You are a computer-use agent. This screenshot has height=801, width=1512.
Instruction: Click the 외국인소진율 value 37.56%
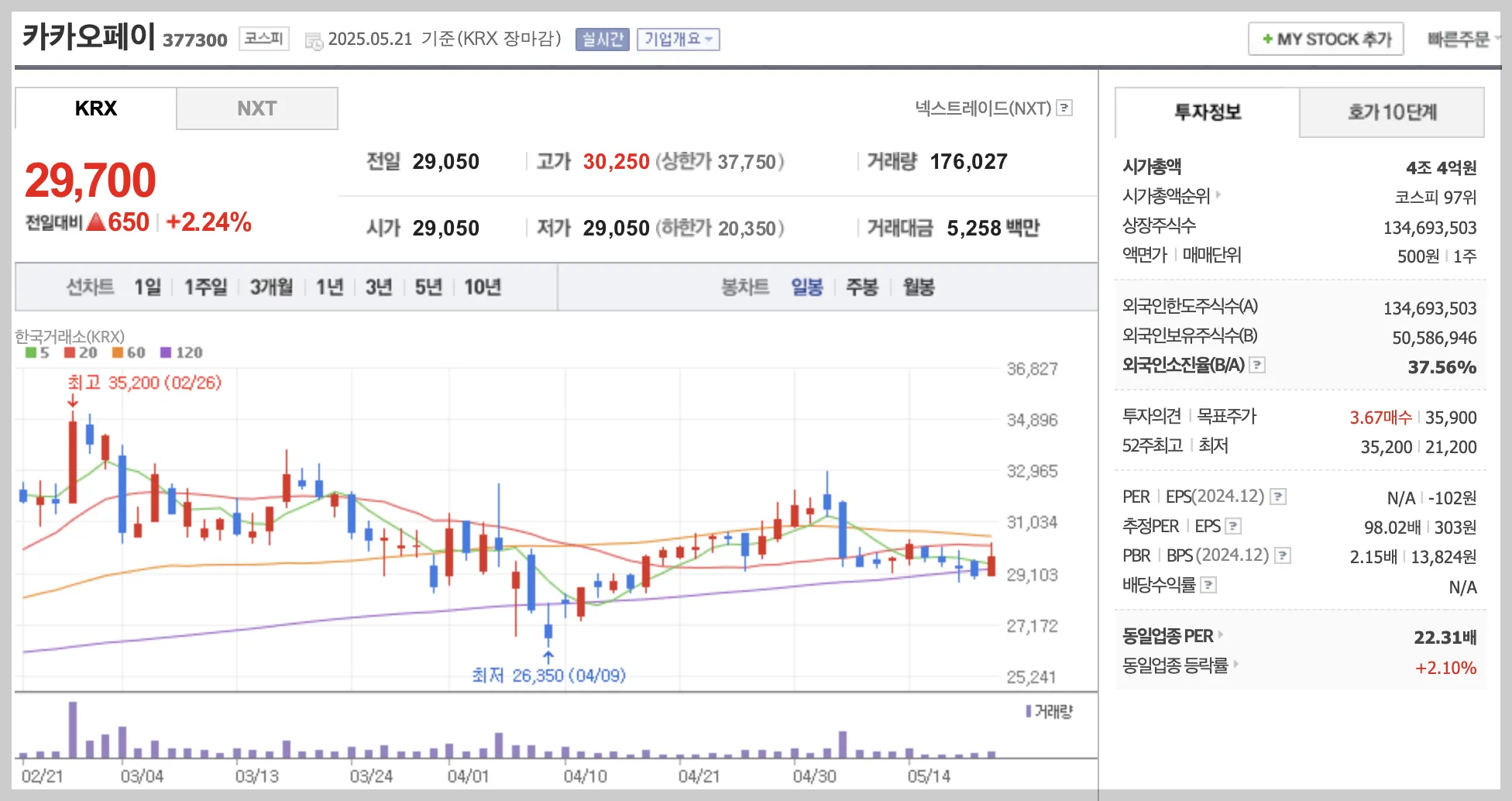point(1442,366)
